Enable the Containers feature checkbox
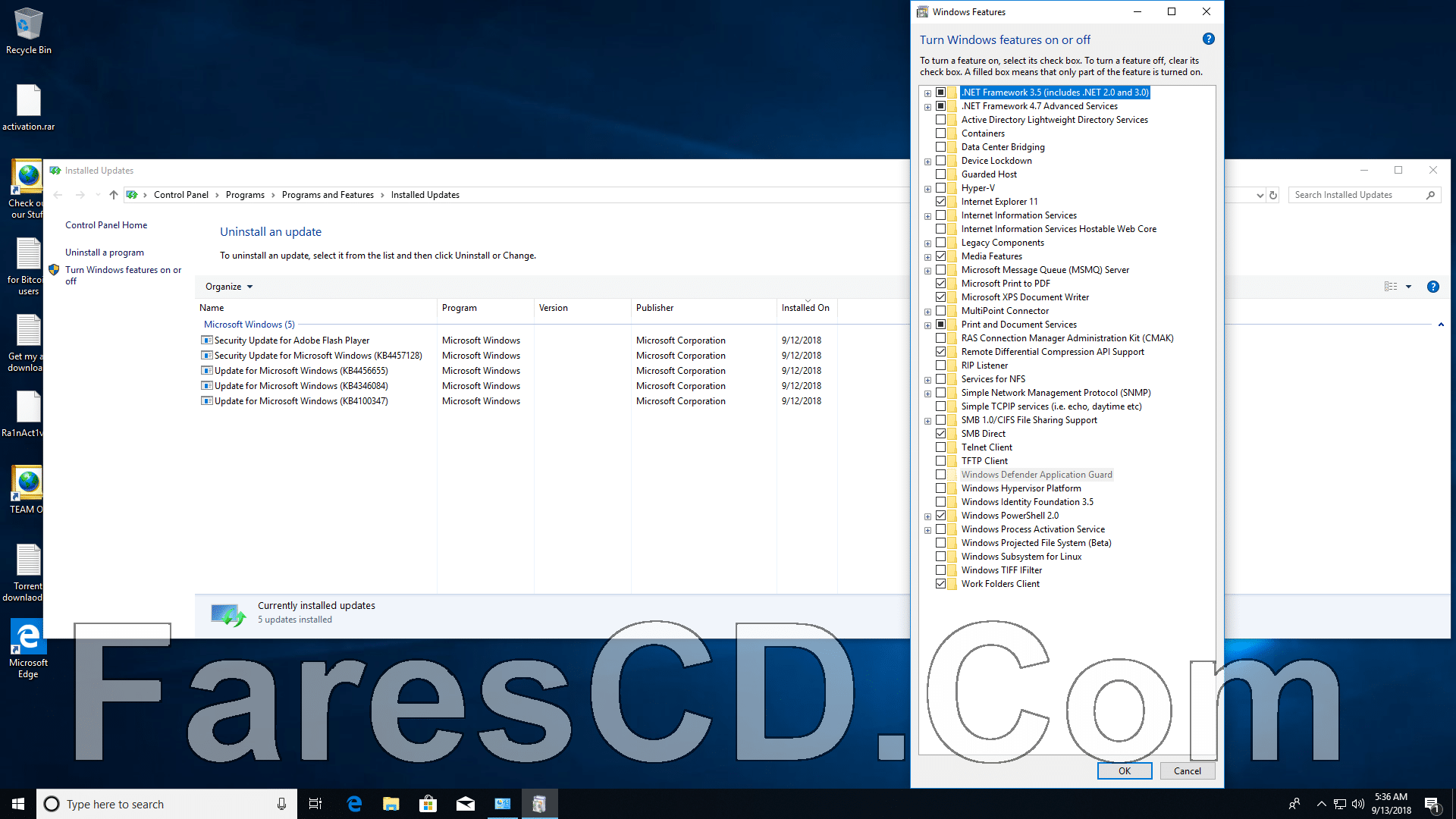 pyautogui.click(x=940, y=133)
